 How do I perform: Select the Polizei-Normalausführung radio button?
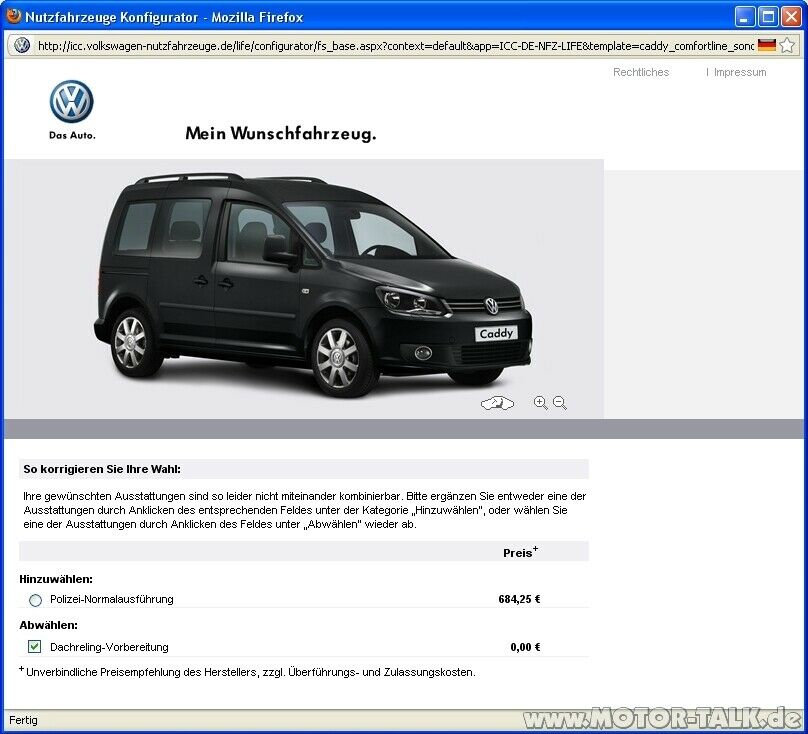click(36, 600)
